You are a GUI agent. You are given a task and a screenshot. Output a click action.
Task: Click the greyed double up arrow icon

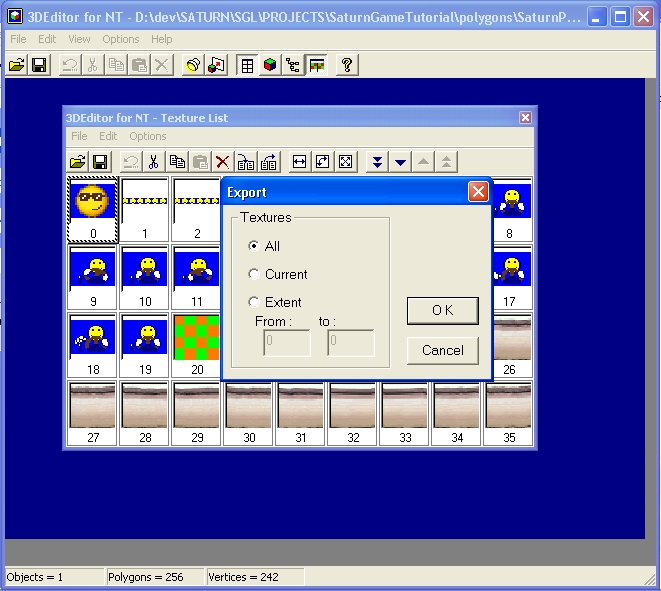[446, 162]
